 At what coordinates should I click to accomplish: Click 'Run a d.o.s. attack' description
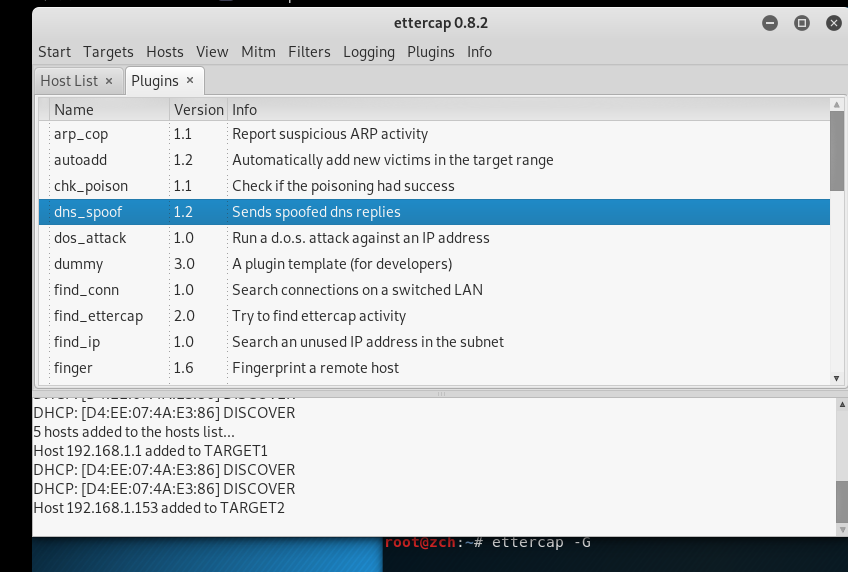361,238
